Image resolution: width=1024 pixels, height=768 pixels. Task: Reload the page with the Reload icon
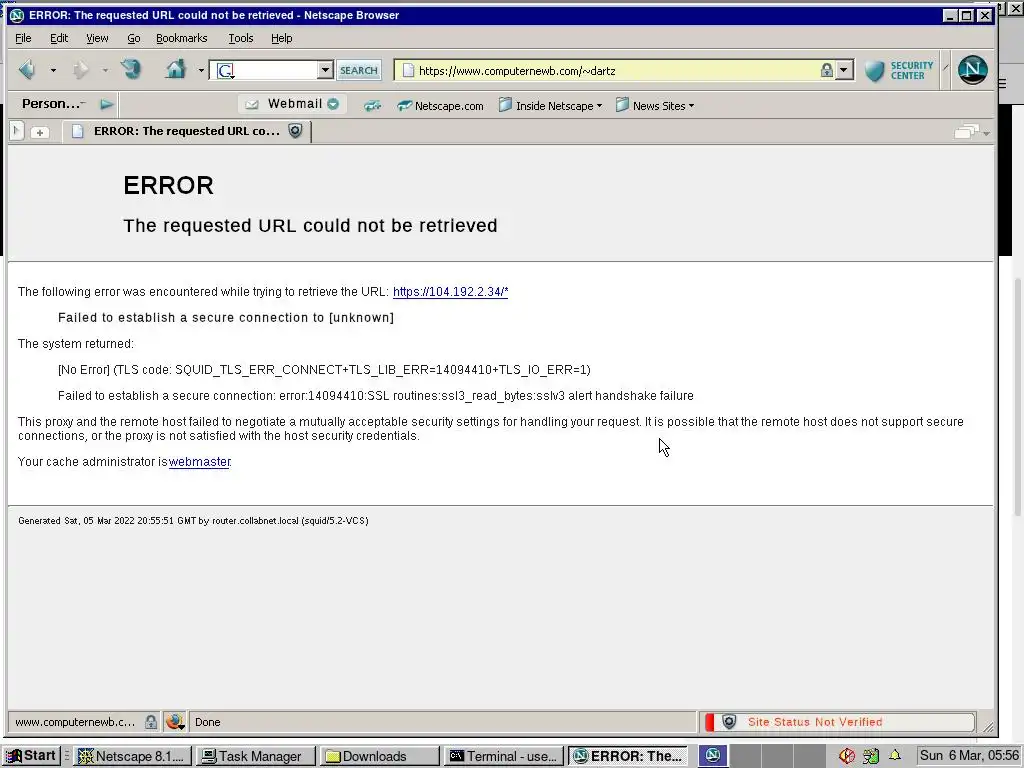[x=131, y=69]
